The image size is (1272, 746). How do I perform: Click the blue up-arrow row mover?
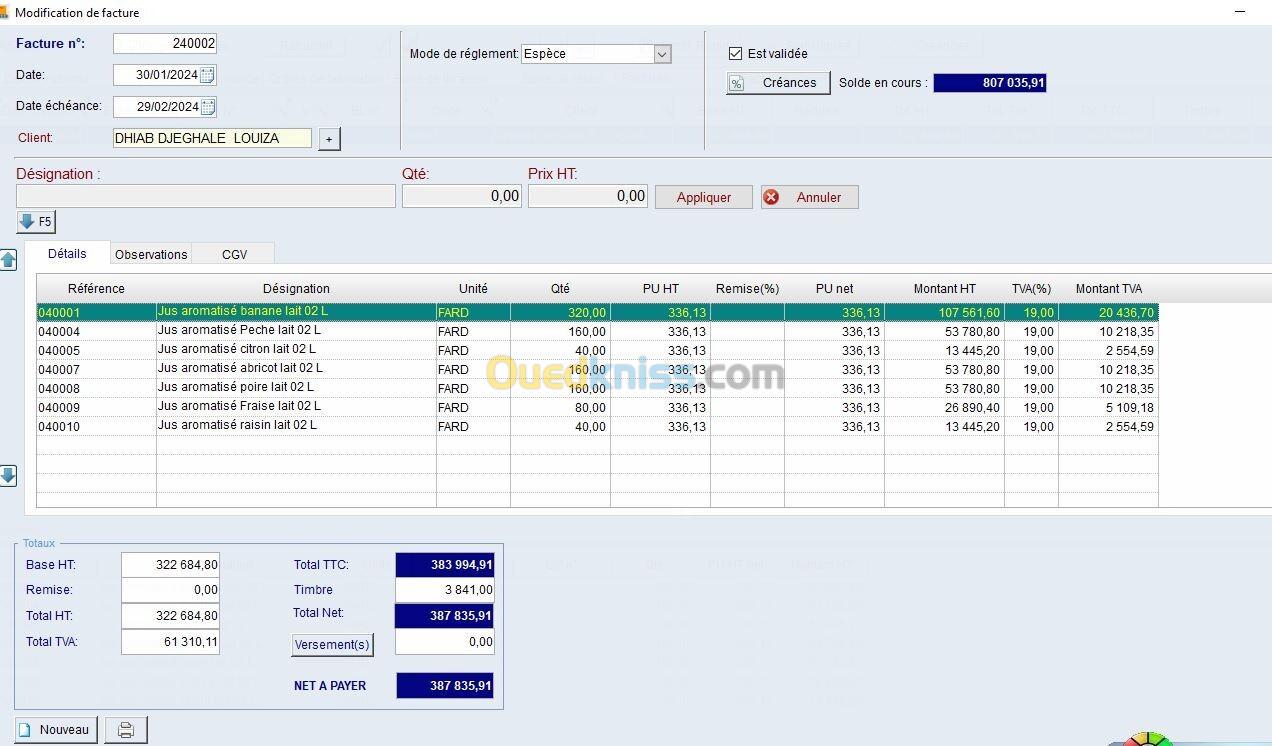(x=8, y=260)
